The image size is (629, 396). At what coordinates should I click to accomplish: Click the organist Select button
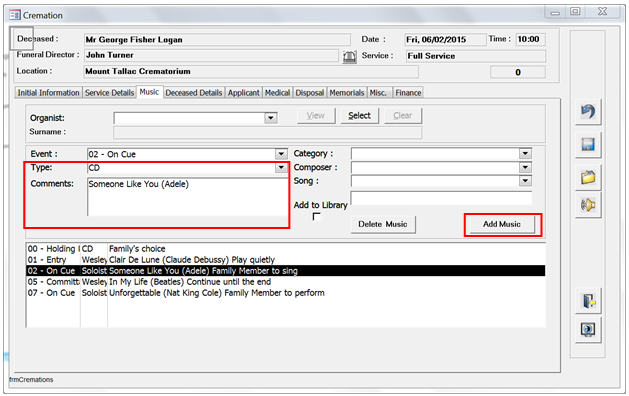tap(359, 116)
